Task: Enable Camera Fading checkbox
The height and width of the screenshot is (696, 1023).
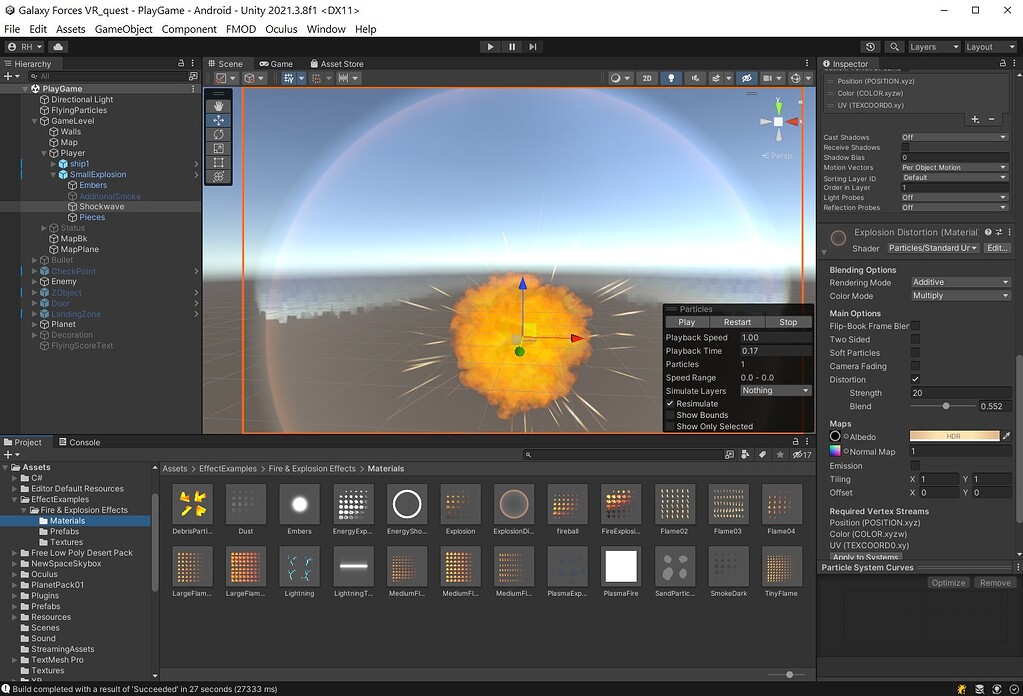Action: tap(915, 366)
